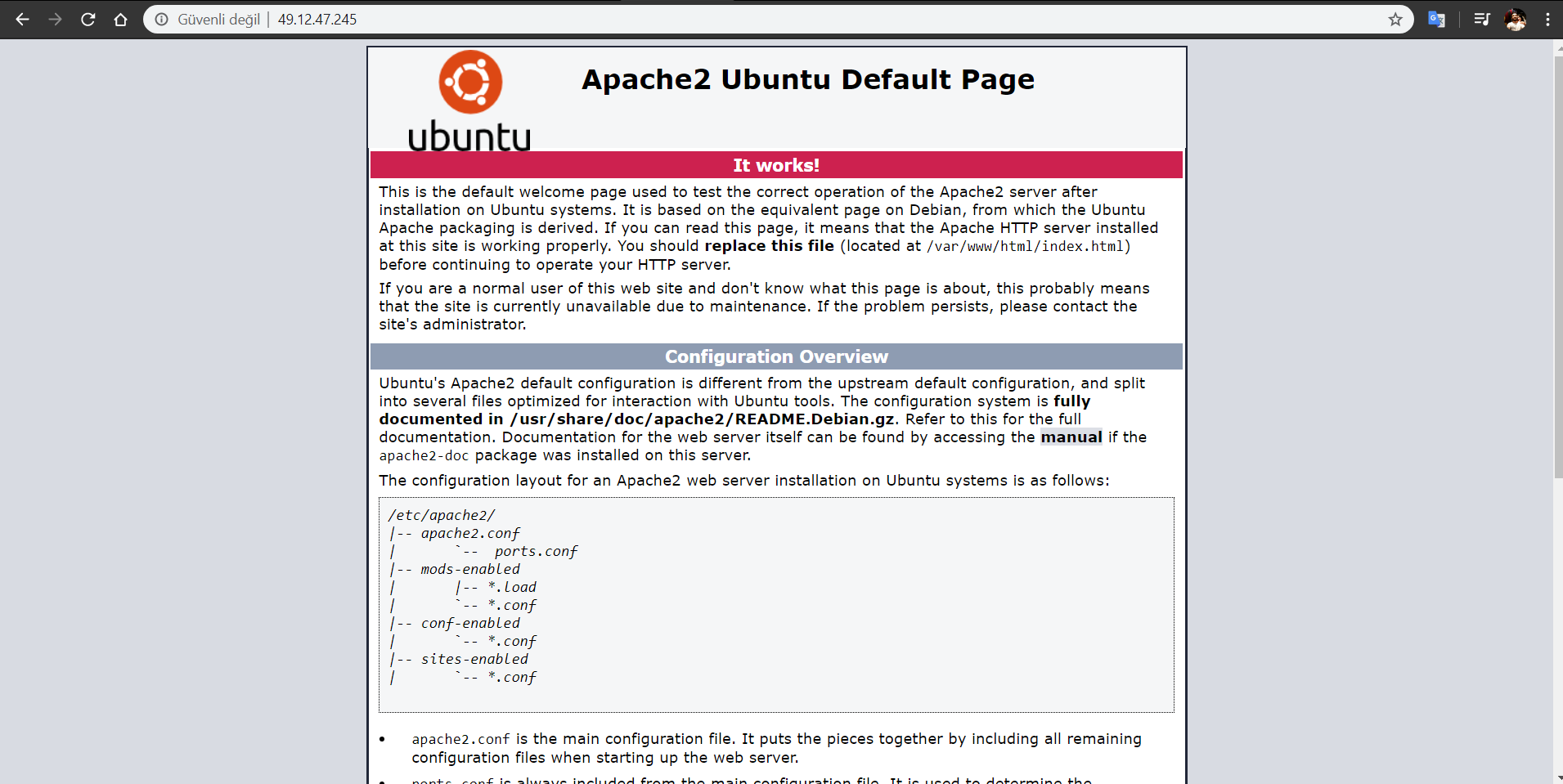
Task: Click the vertical scrollbar thumb
Action: (x=1558, y=266)
